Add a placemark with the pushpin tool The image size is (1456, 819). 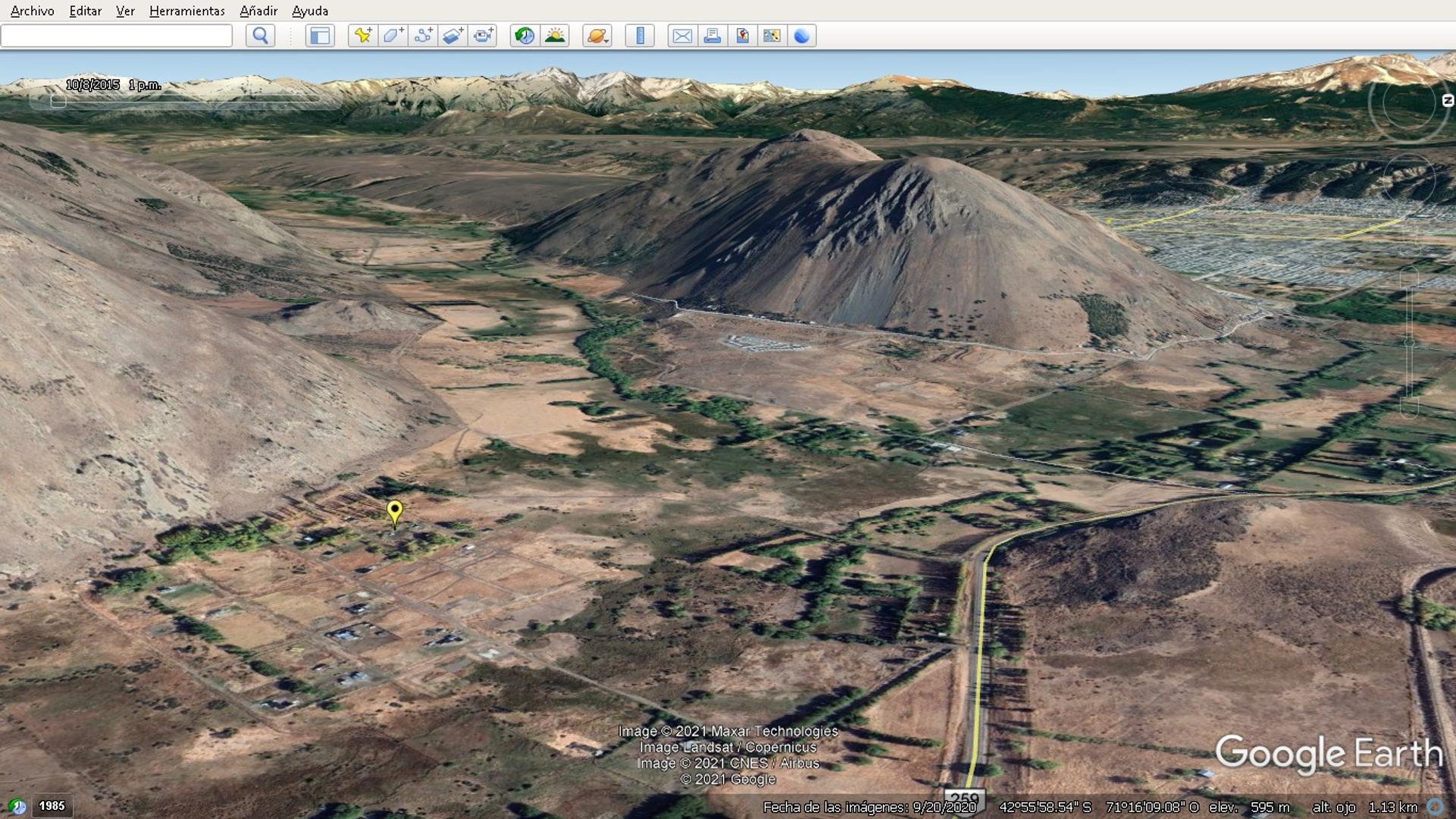click(363, 36)
